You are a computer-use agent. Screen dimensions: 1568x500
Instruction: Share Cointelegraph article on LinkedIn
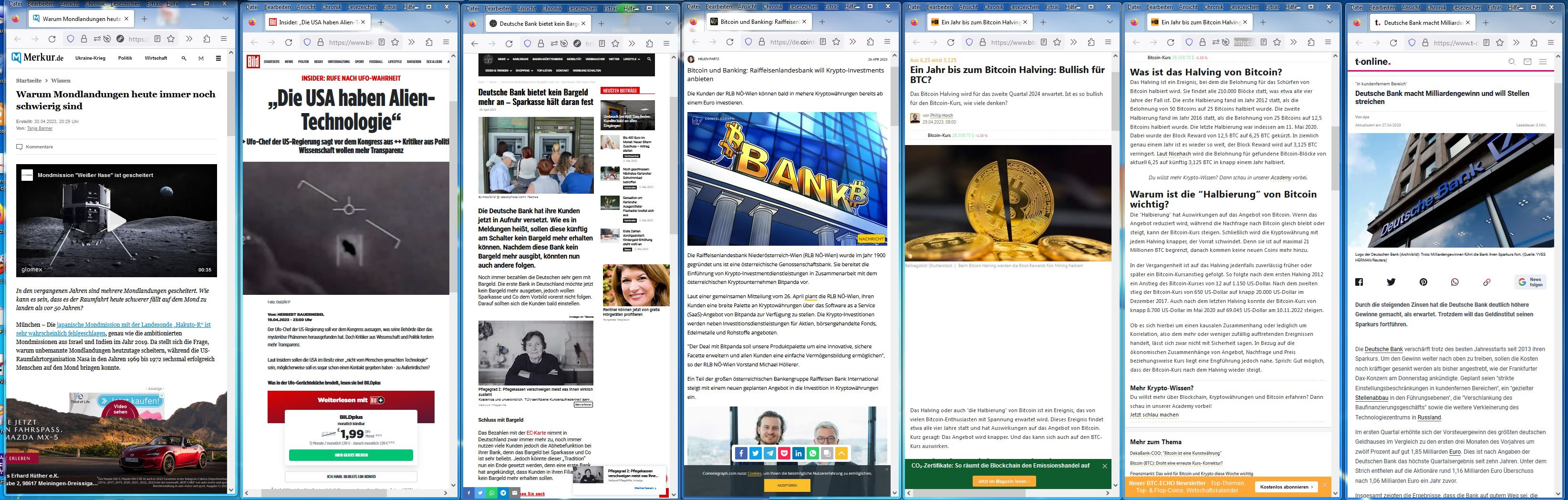pyautogui.click(x=799, y=453)
